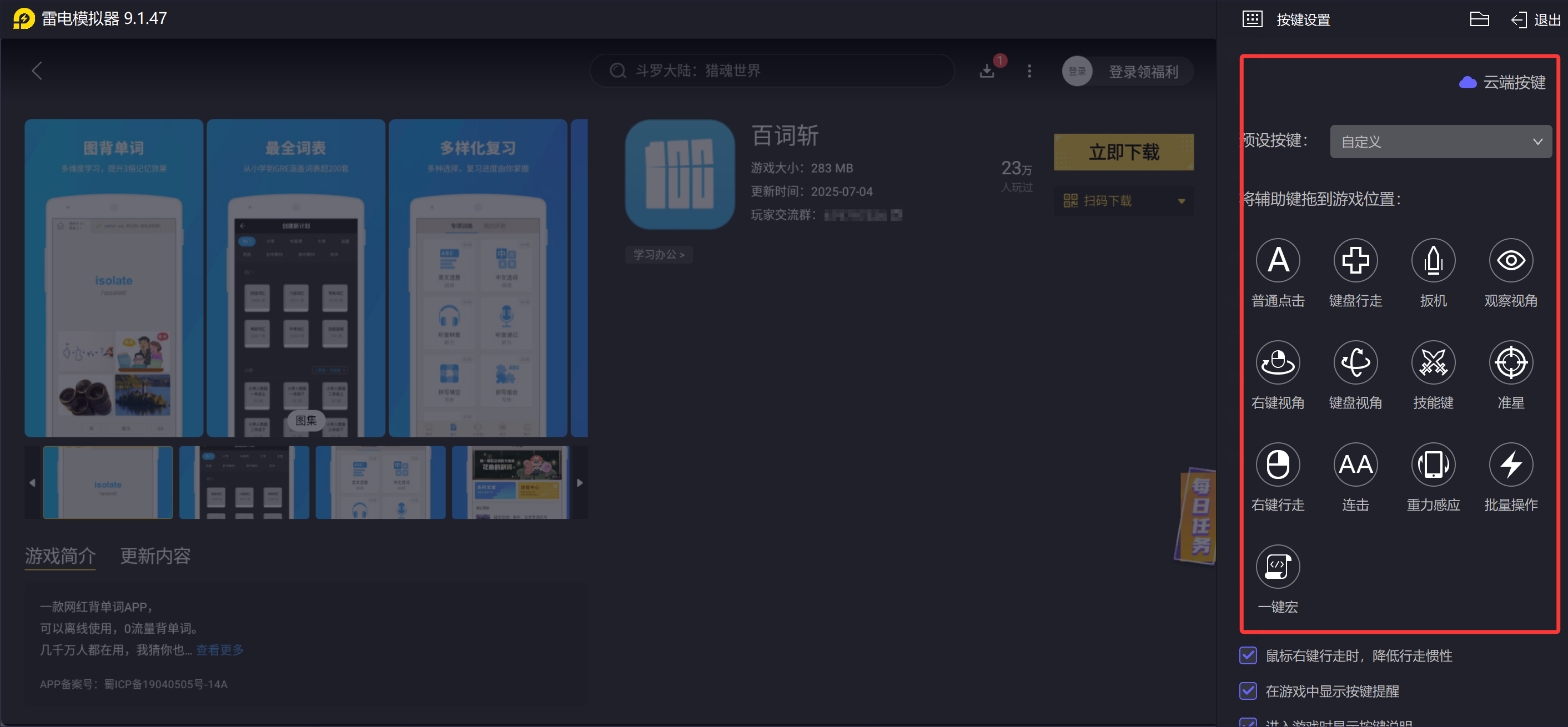Open the downloads icon with badge
This screenshot has width=1568, height=727.
[987, 71]
